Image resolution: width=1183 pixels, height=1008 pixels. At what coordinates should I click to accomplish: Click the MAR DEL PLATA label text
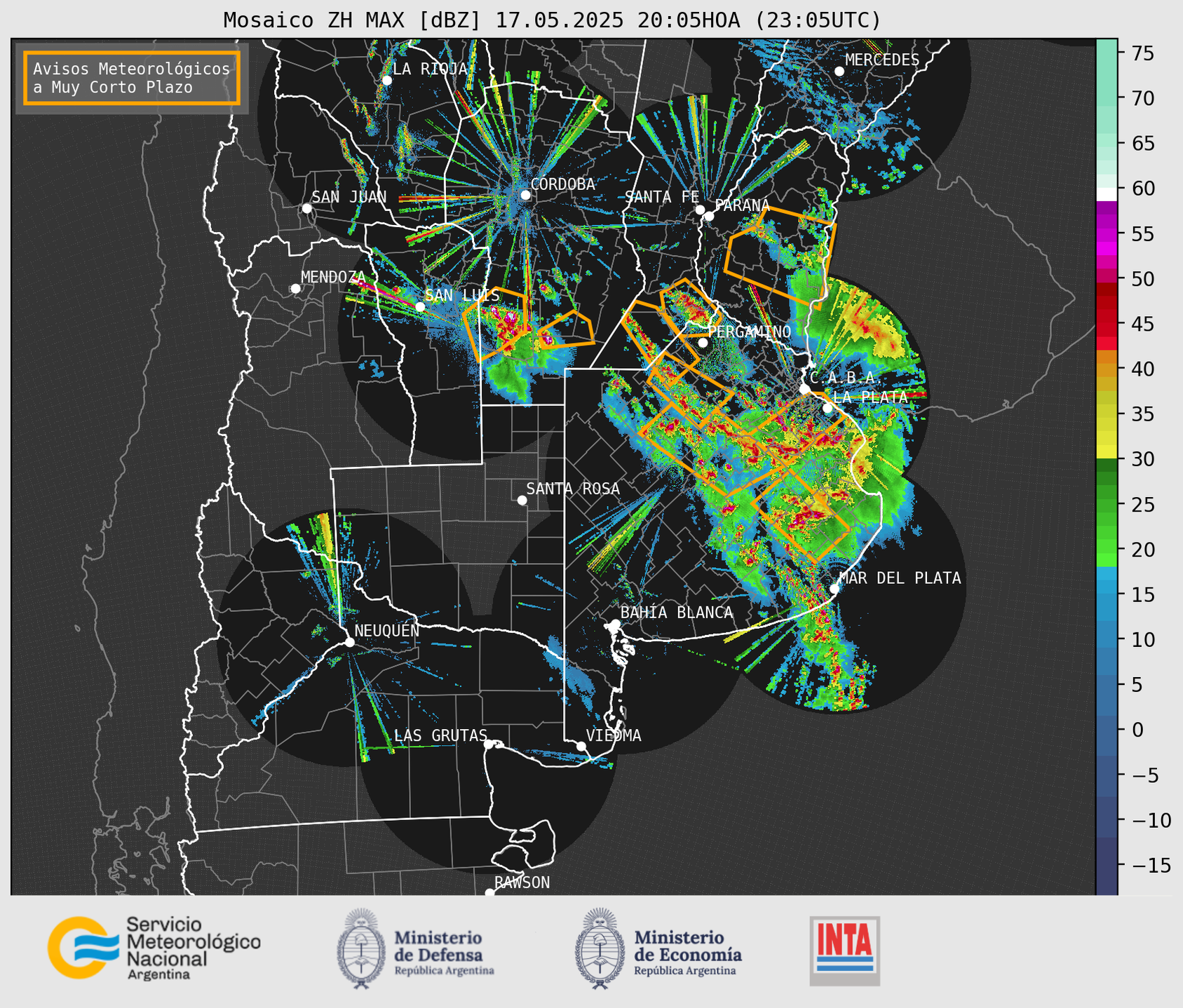pyautogui.click(x=900, y=578)
